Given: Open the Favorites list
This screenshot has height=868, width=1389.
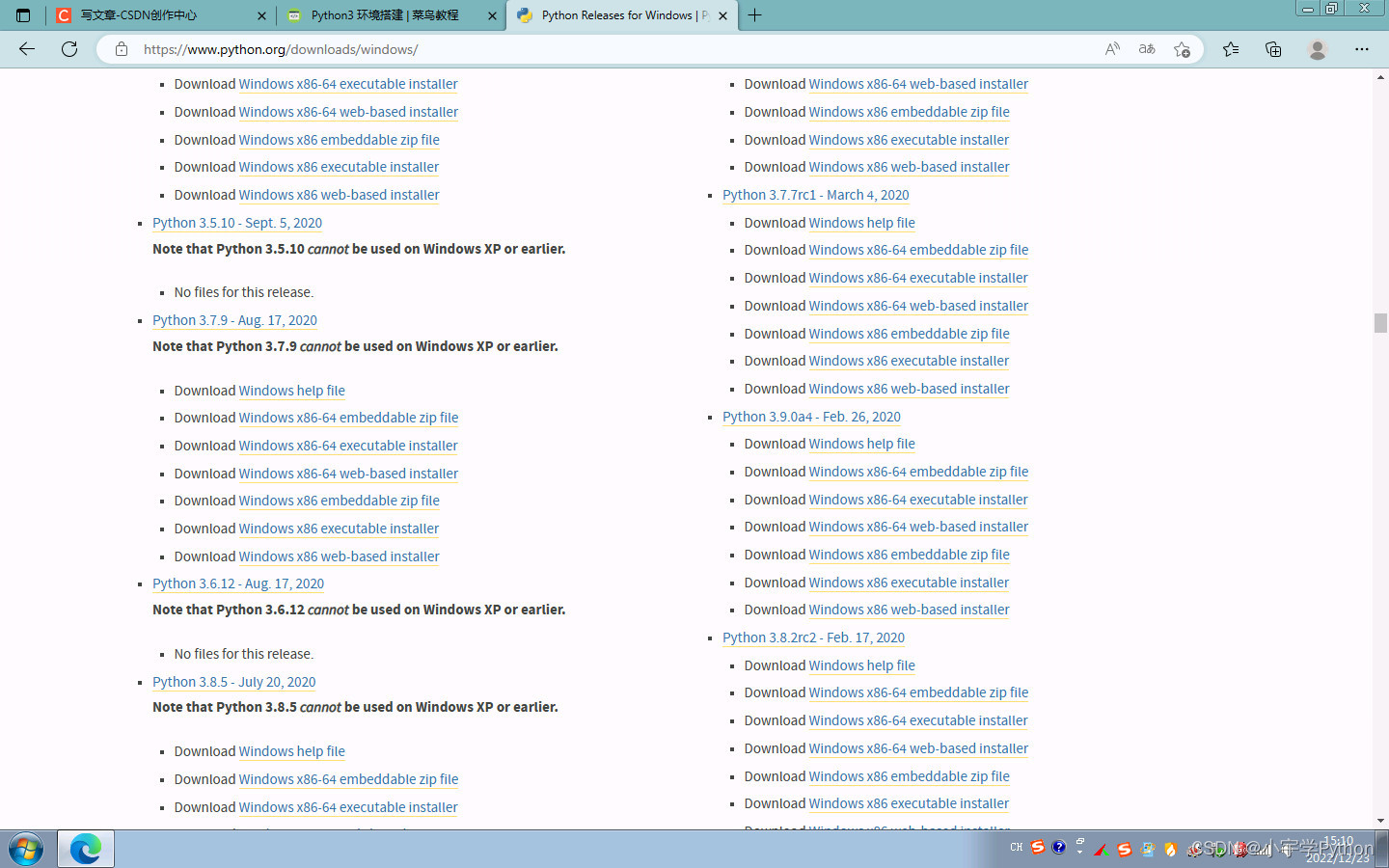Looking at the screenshot, I should pos(1231,49).
